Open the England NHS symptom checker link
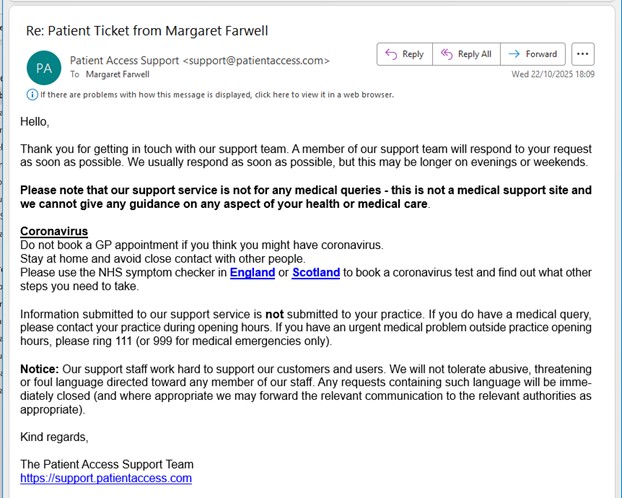The width and height of the screenshot is (622, 498). pyautogui.click(x=254, y=272)
